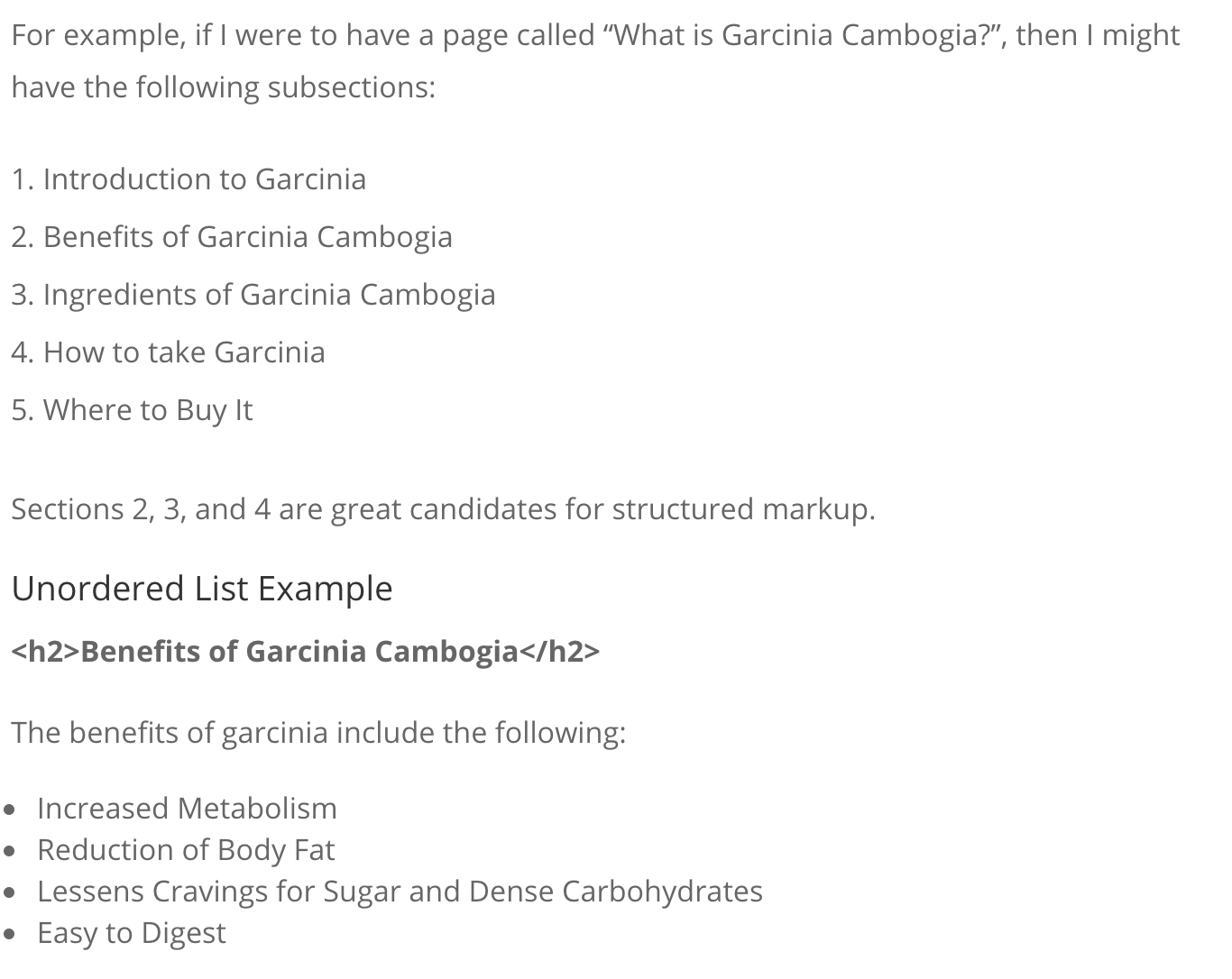Click the words "structured markup"
Viewport: 1232px width, 979px height.
741,509
